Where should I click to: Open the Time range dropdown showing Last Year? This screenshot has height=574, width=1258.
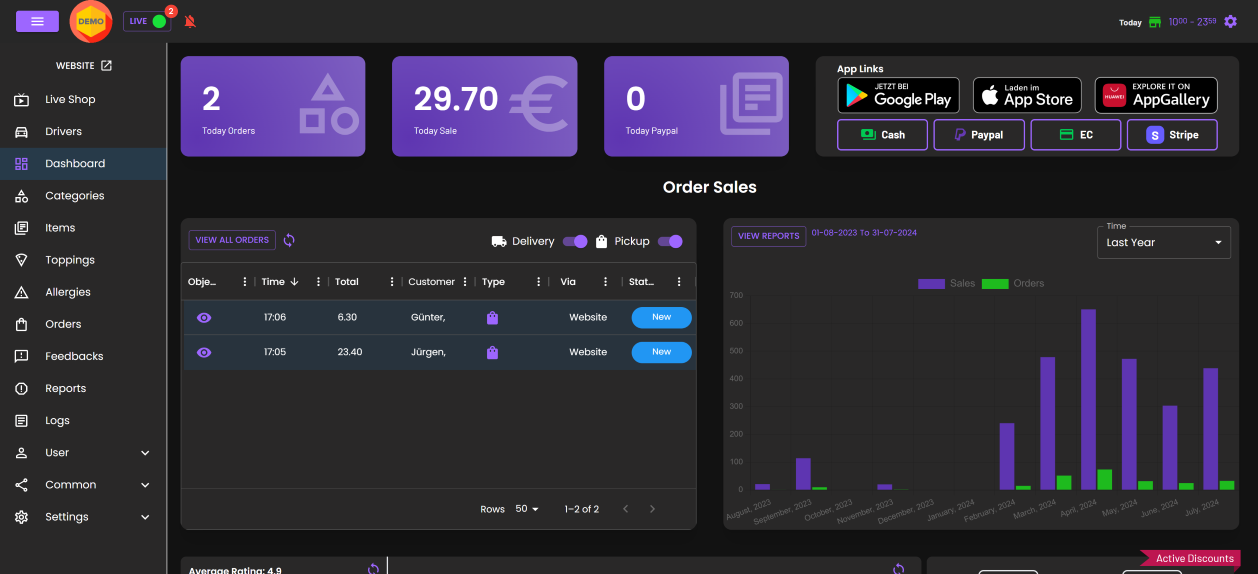pos(1163,242)
